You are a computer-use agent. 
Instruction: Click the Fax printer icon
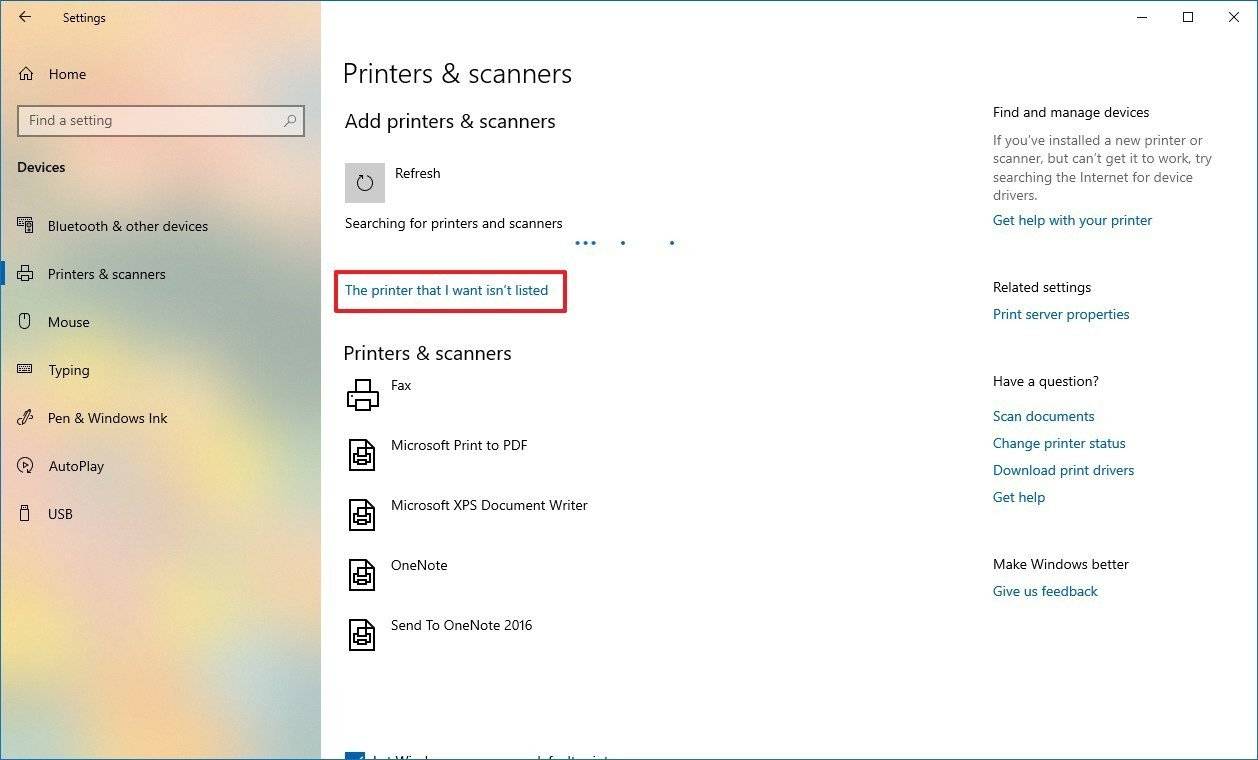[362, 394]
